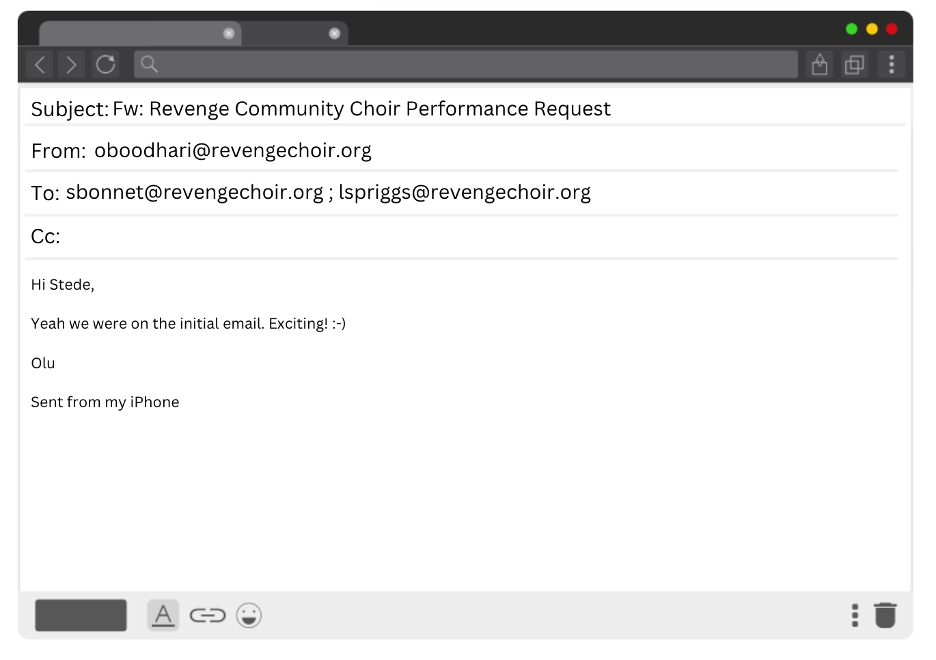Image resolution: width=936 pixels, height=660 pixels.
Task: Close the second browser tab
Action: 334,33
